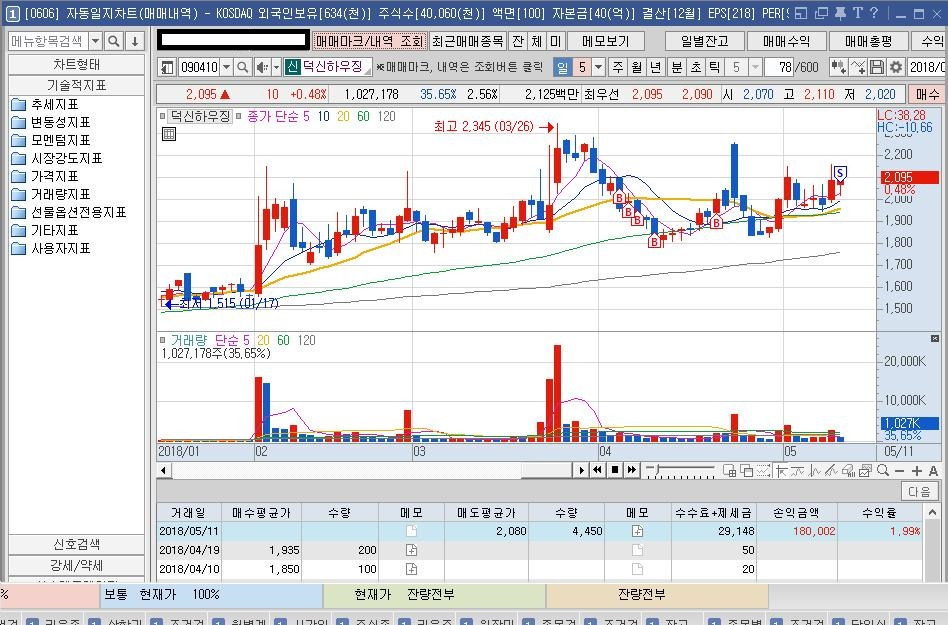Open the menu item search dropdown arrow

[96, 41]
